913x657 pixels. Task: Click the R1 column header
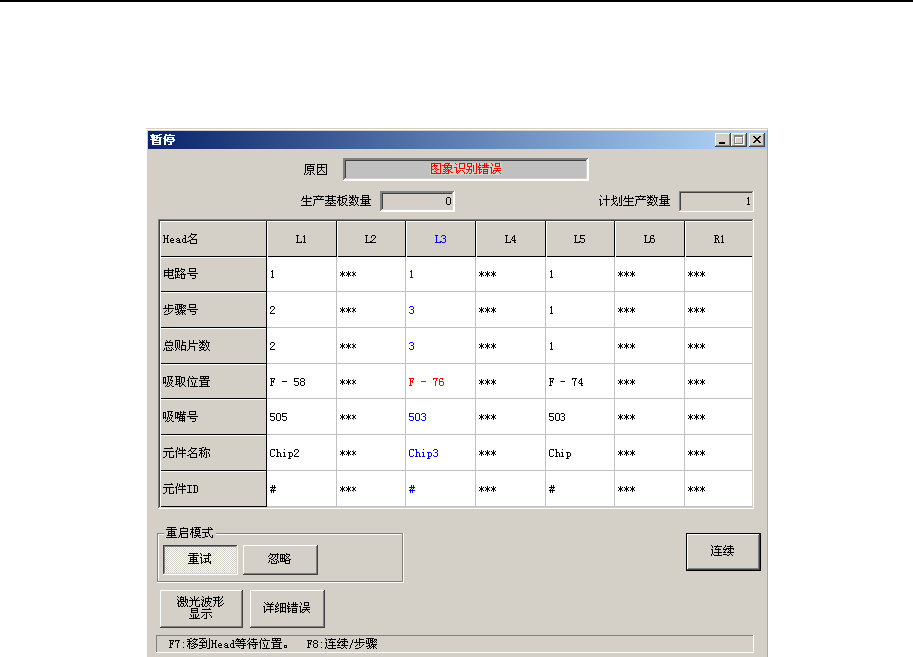[x=719, y=239]
